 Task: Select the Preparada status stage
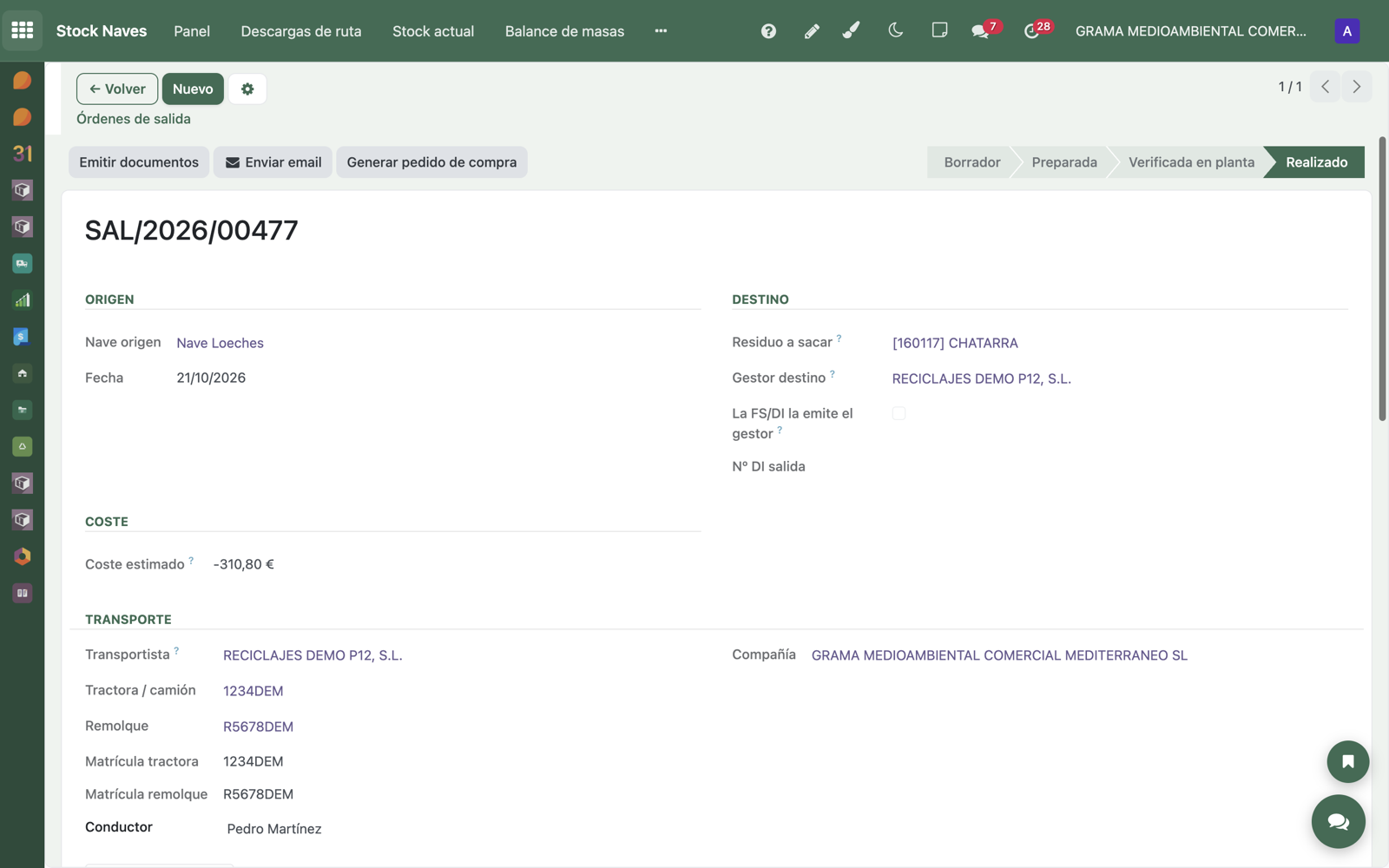tap(1064, 162)
